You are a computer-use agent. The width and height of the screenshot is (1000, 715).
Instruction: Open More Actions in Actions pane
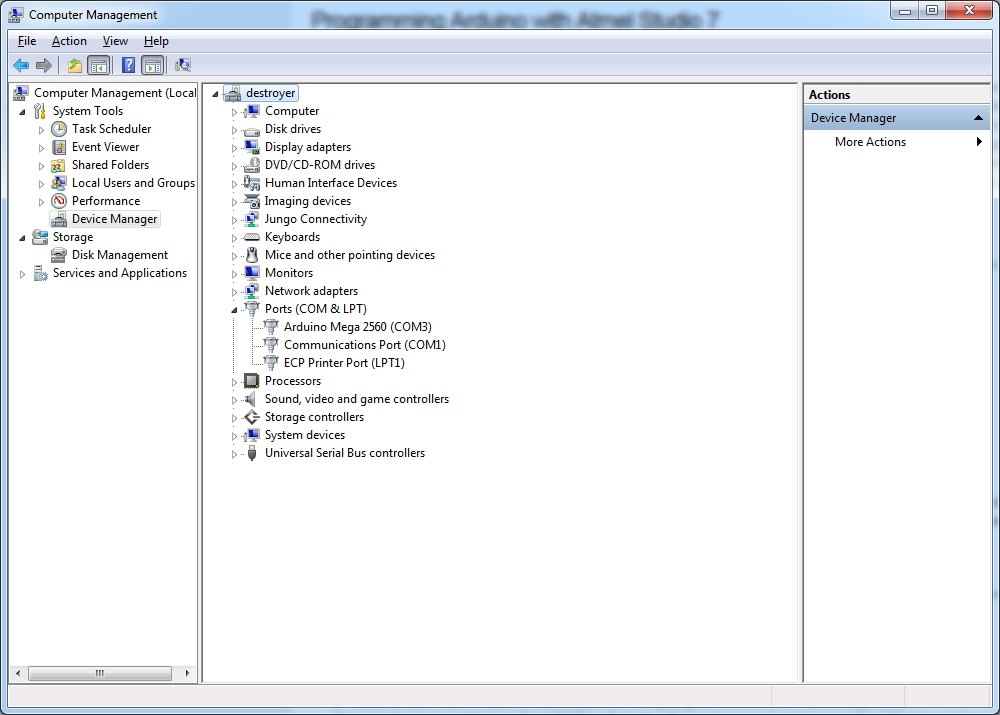[x=870, y=142]
